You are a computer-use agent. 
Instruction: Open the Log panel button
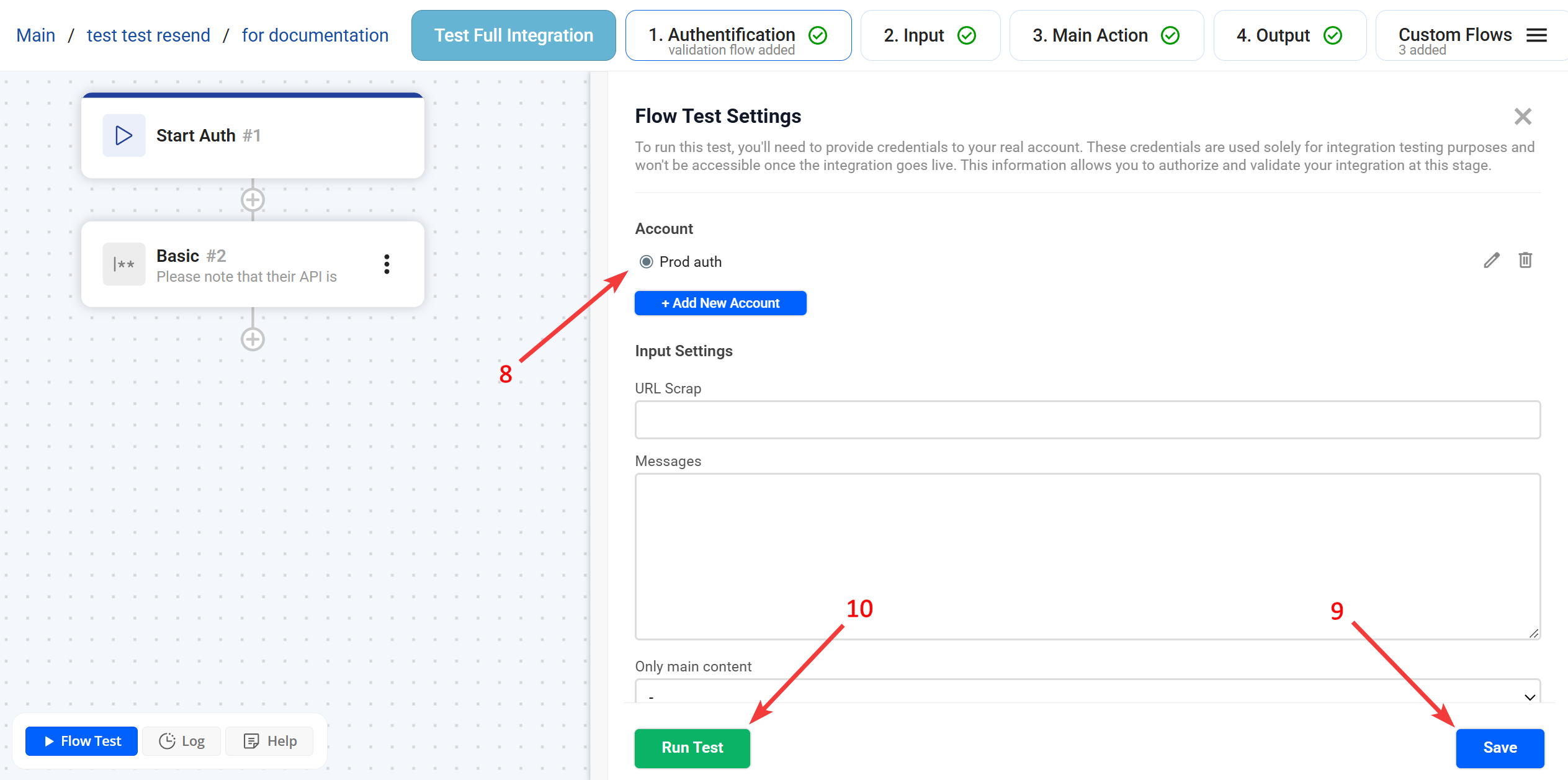[x=182, y=741]
